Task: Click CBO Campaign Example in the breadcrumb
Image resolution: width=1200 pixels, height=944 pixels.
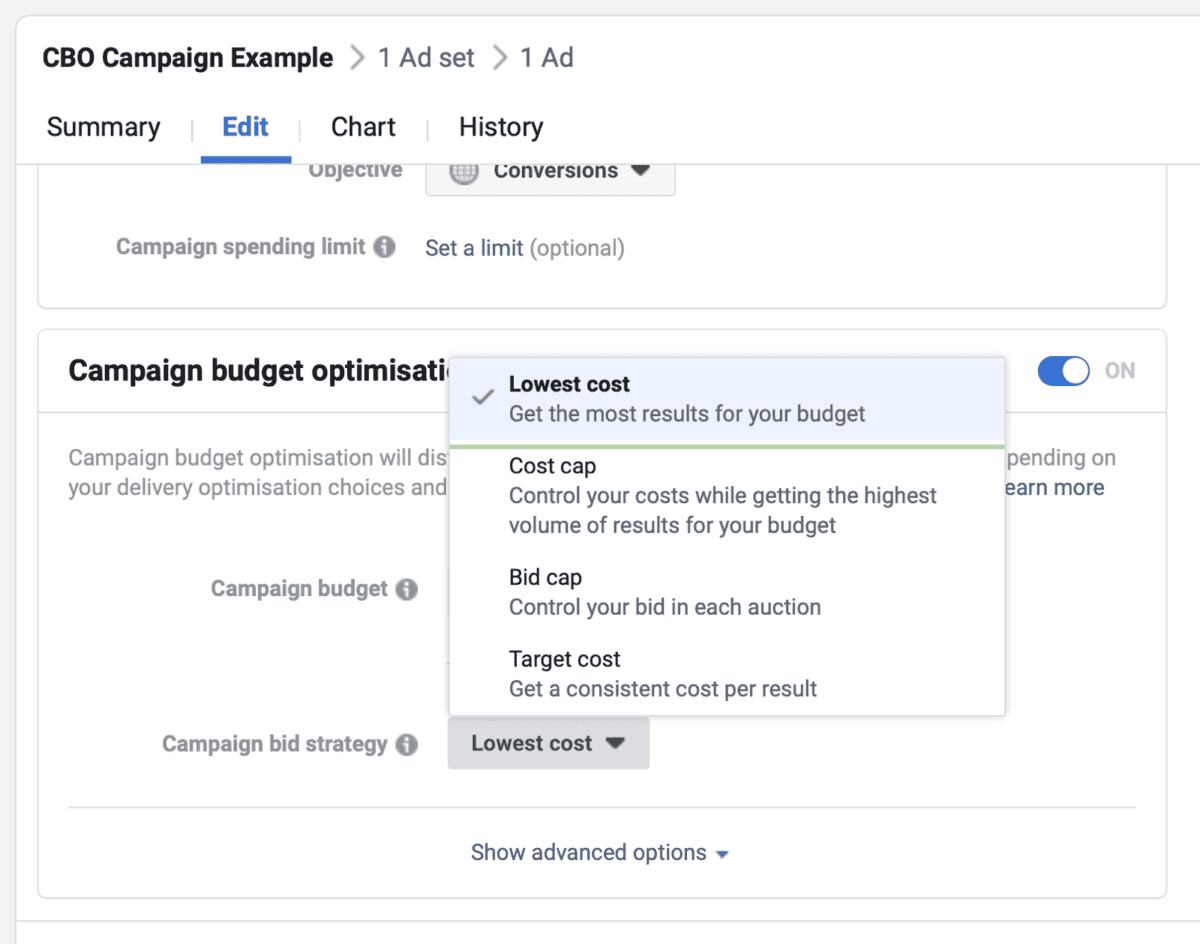Action: (x=187, y=57)
